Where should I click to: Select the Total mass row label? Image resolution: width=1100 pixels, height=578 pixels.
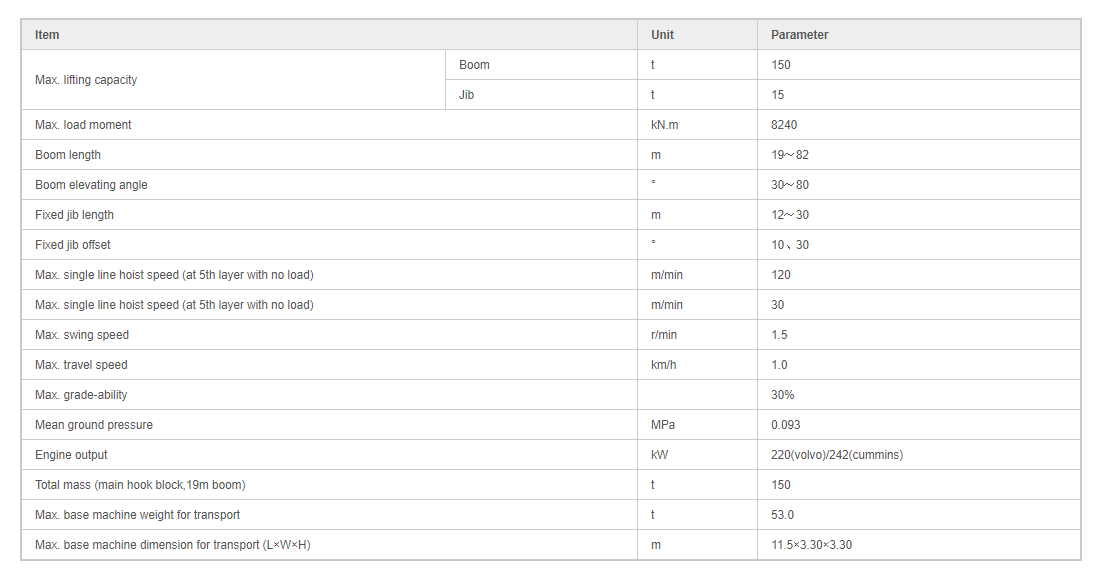[140, 485]
